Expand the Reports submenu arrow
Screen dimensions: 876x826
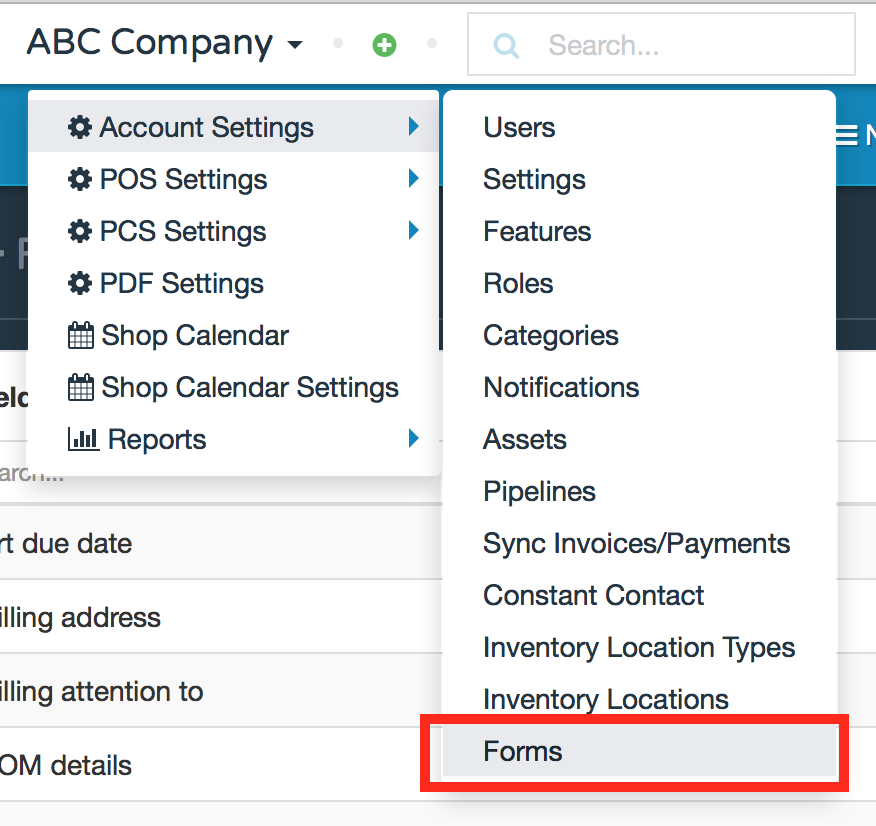click(x=414, y=438)
